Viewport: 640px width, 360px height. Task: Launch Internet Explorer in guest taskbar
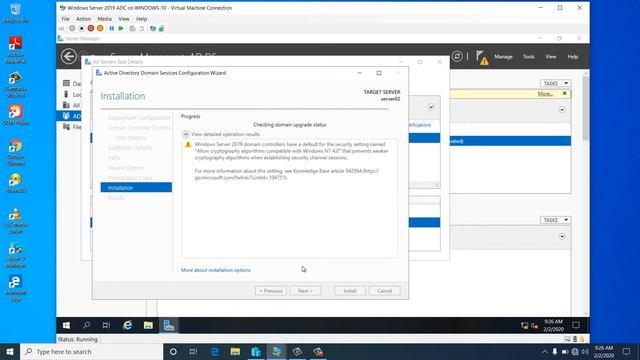[x=128, y=325]
